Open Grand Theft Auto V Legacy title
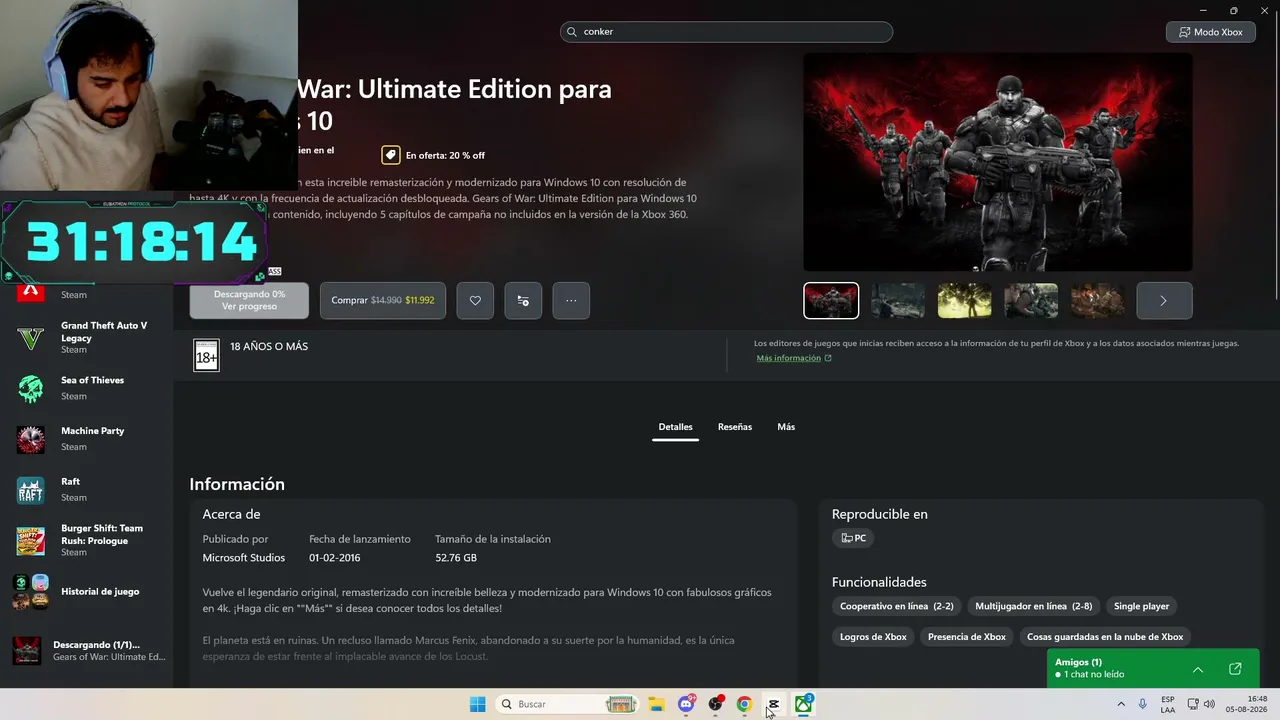This screenshot has width=1280, height=720. click(104, 332)
